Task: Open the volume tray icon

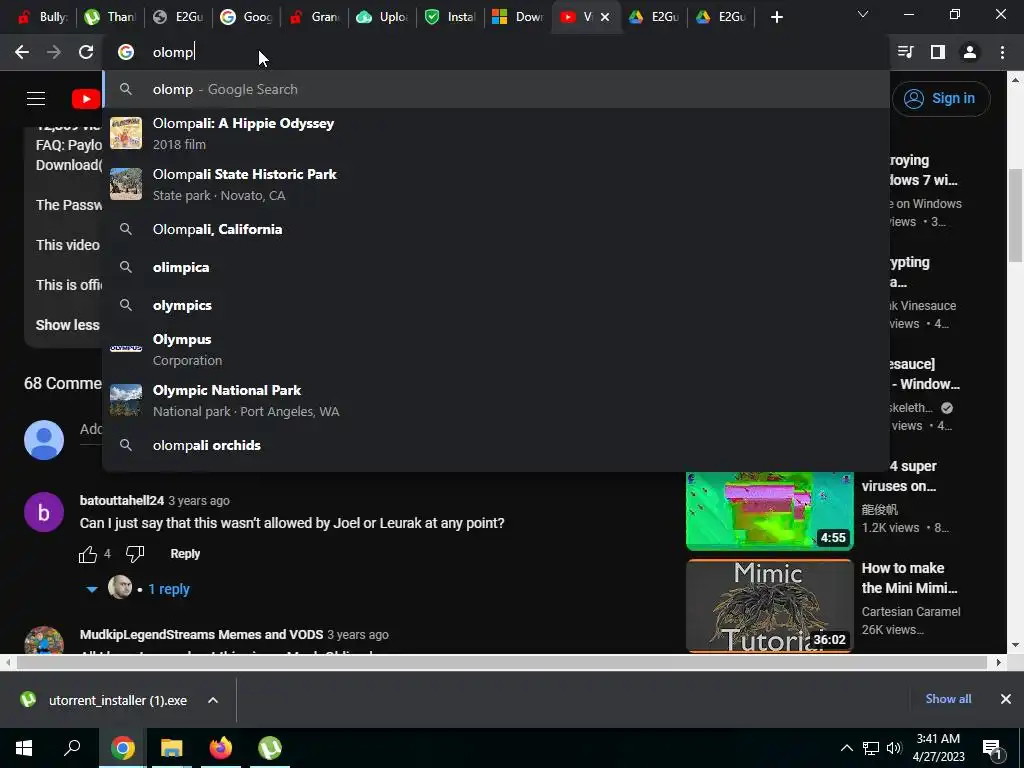Action: (894, 748)
